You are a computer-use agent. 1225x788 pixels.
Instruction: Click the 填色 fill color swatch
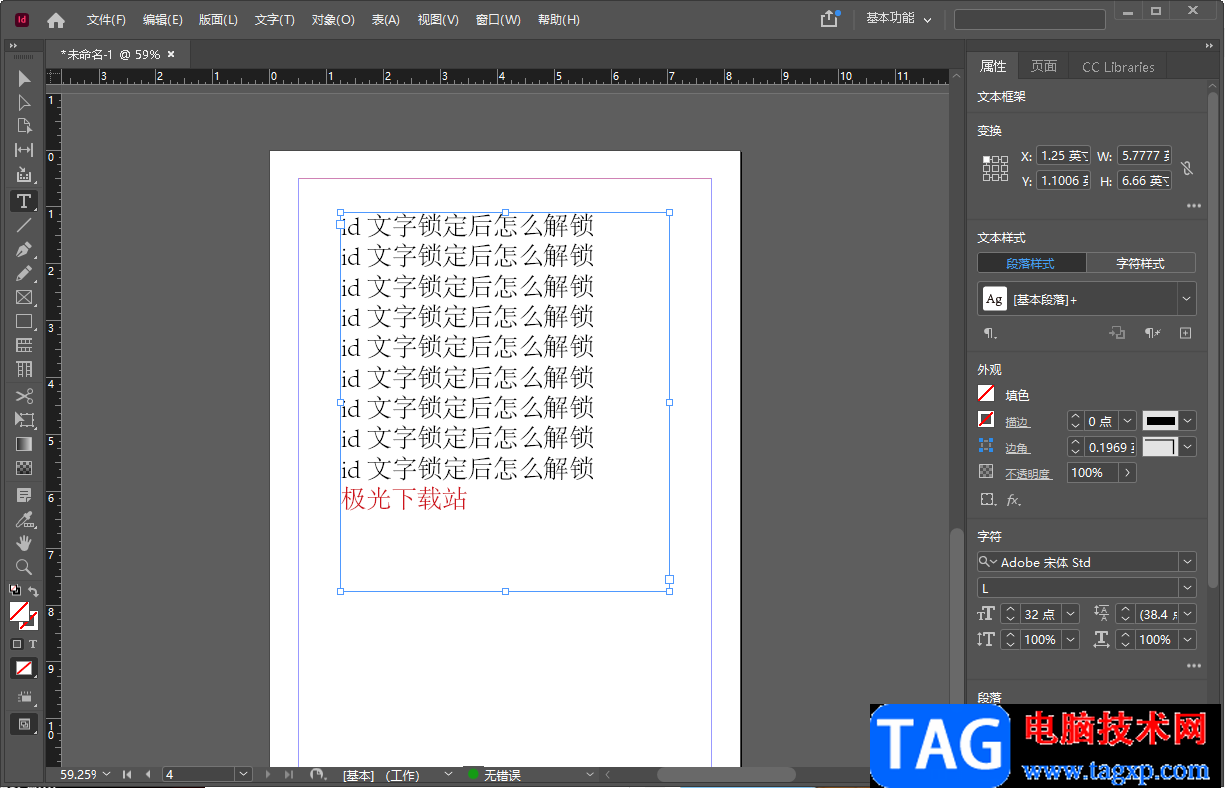coord(987,395)
